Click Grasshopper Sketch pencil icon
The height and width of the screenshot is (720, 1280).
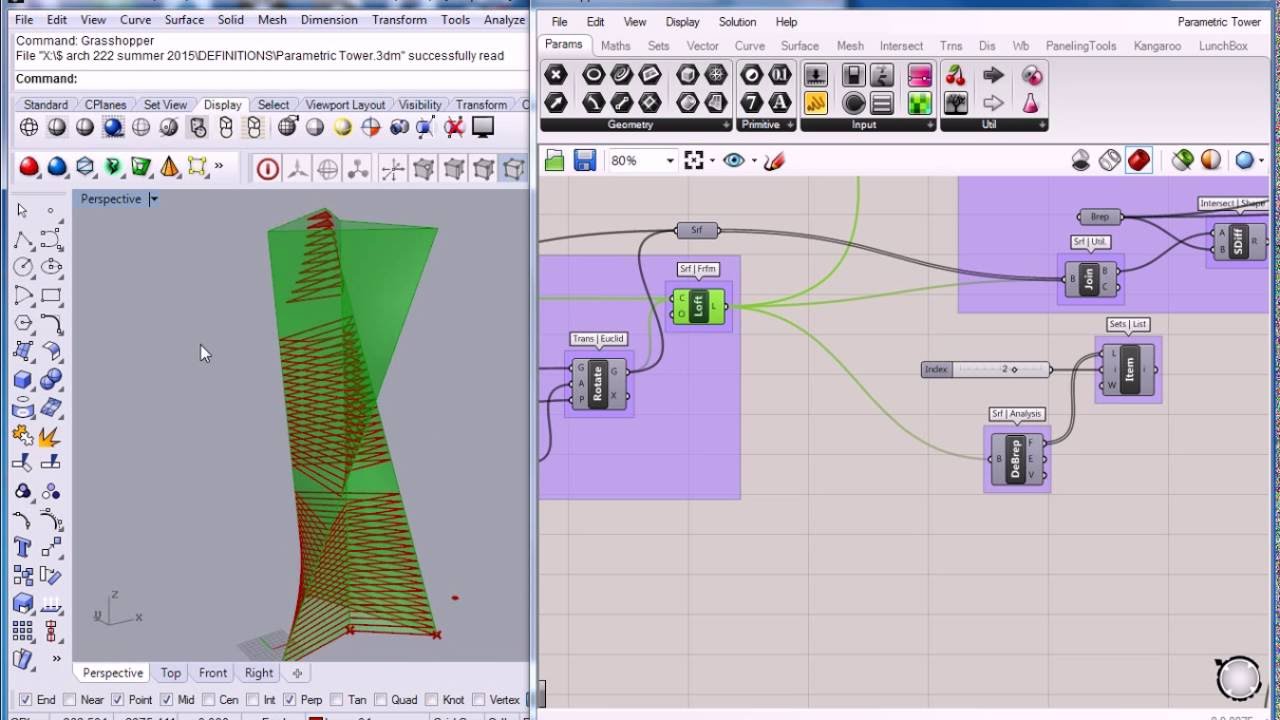click(x=774, y=160)
